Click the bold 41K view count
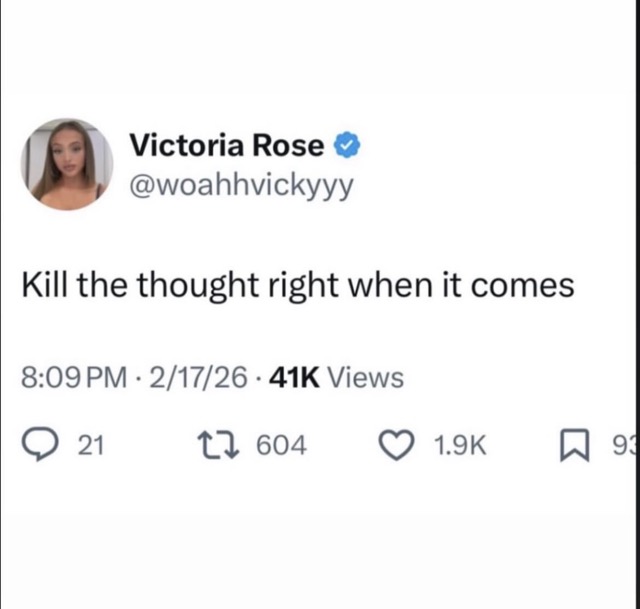Viewport: 640px width, 609px height. (294, 377)
